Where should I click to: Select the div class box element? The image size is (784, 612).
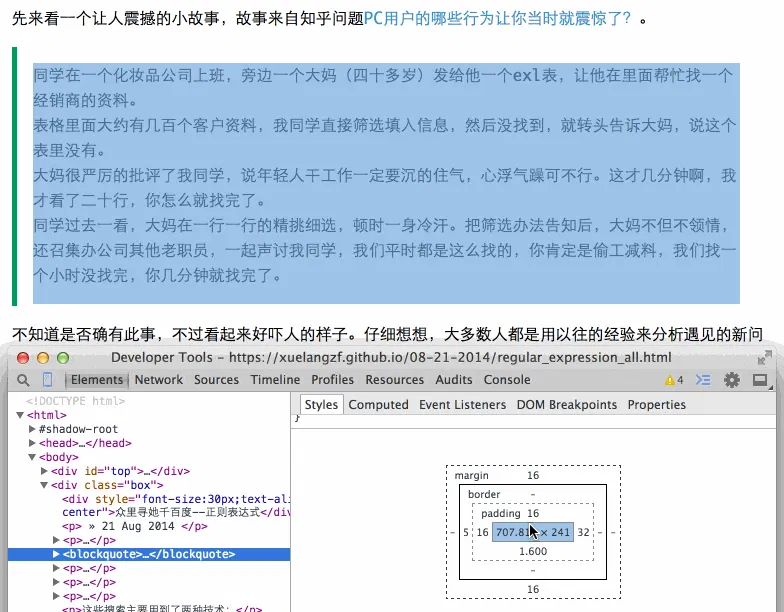pos(99,485)
